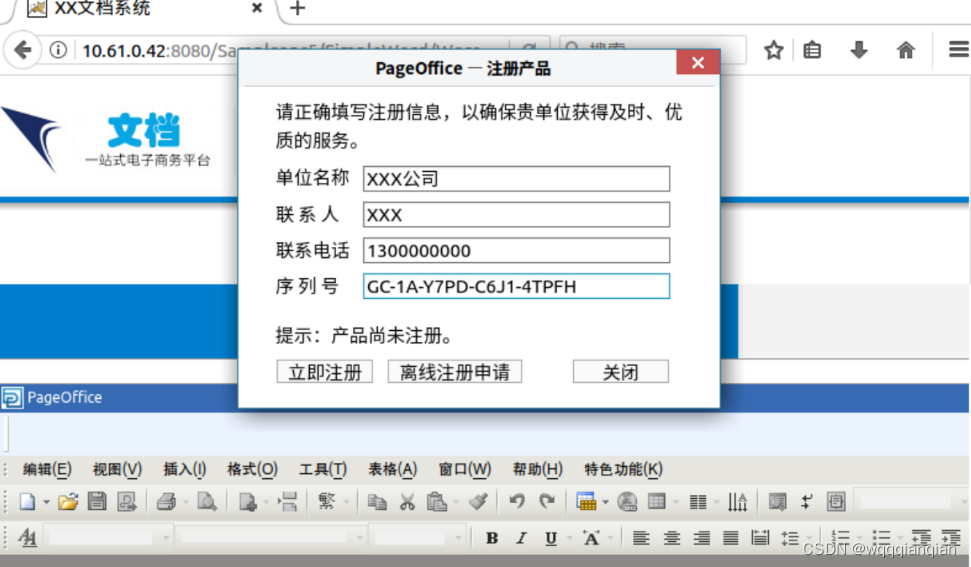Print the document with the printer icon
Image resolution: width=971 pixels, height=567 pixels.
[x=166, y=501]
